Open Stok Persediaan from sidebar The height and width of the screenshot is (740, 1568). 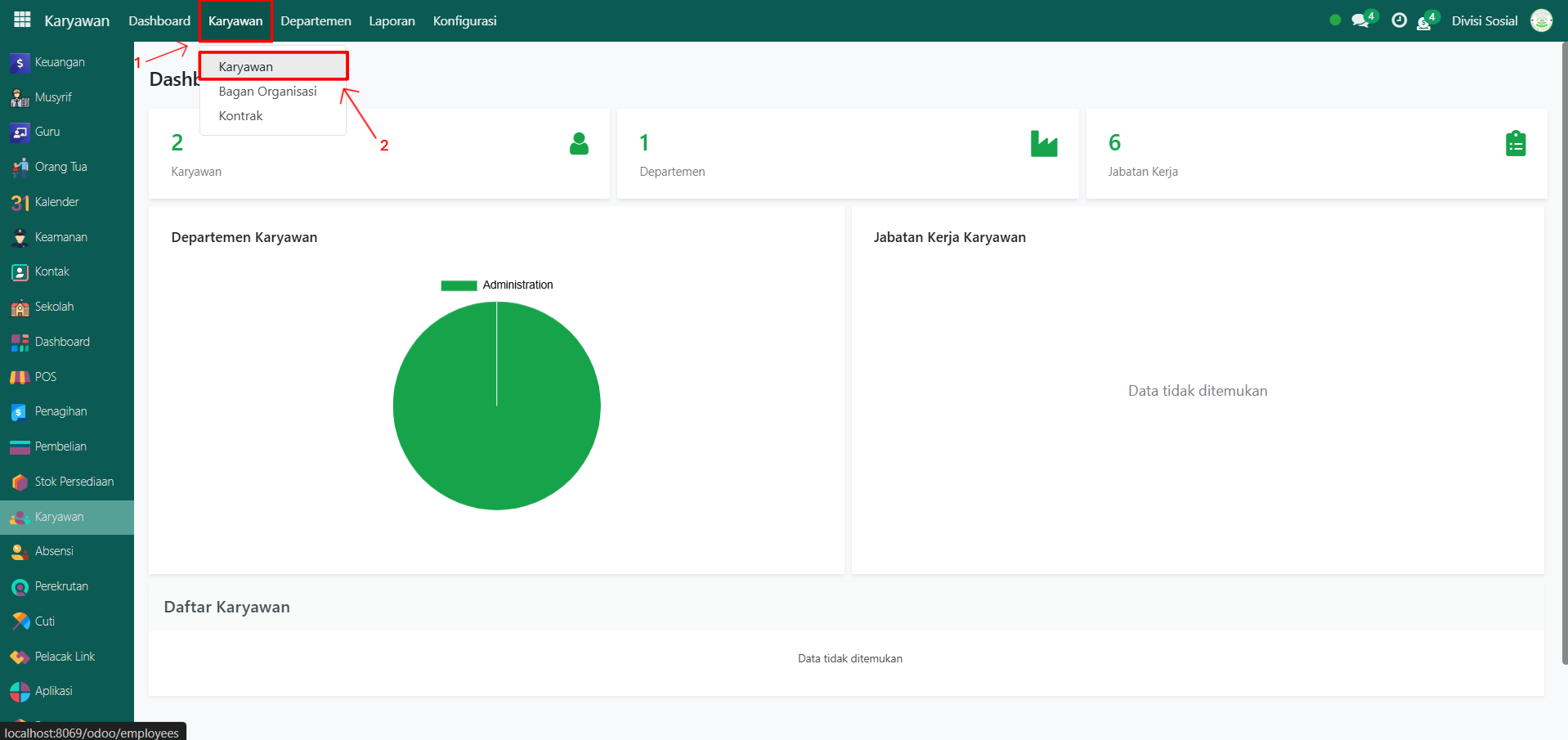[x=74, y=482]
